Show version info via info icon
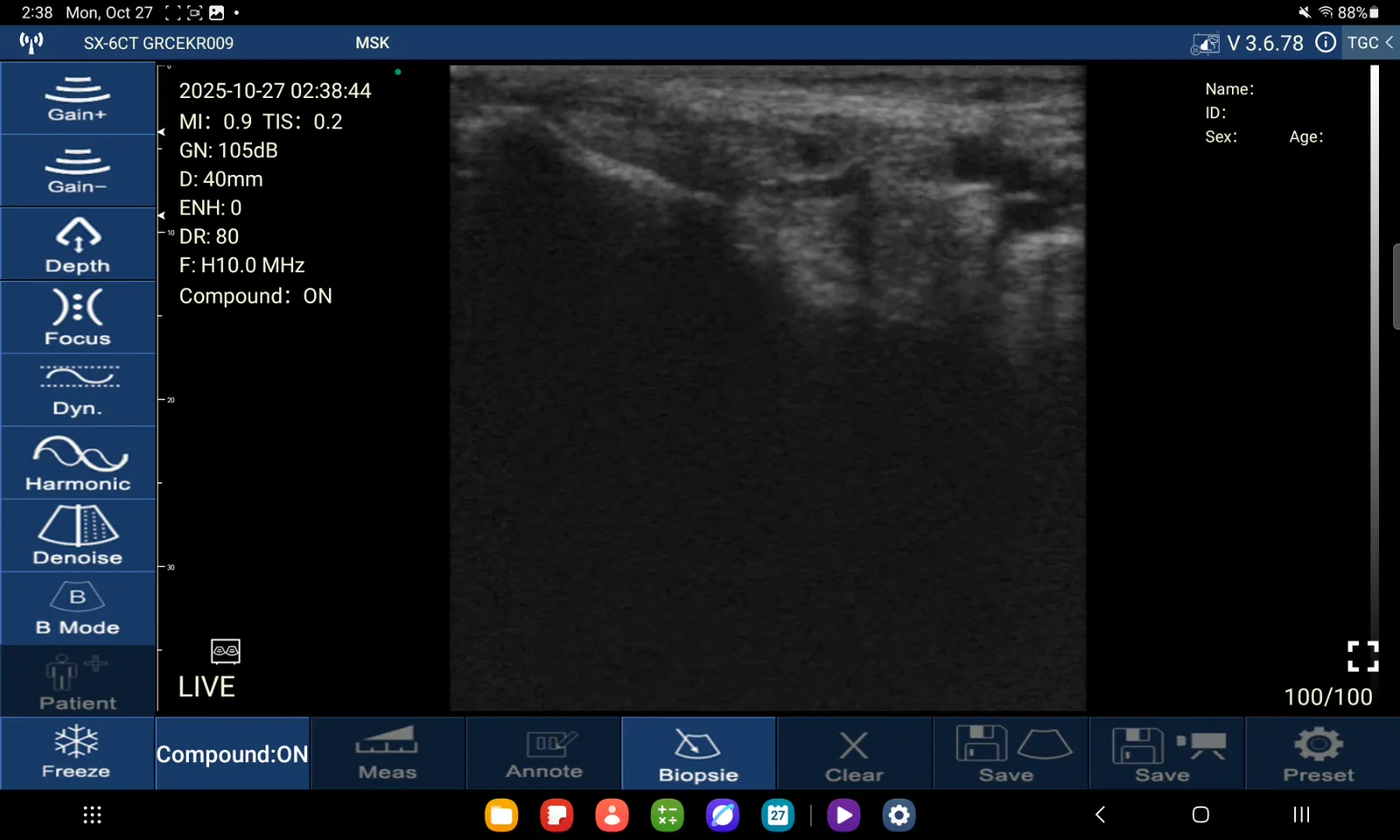 1326,43
